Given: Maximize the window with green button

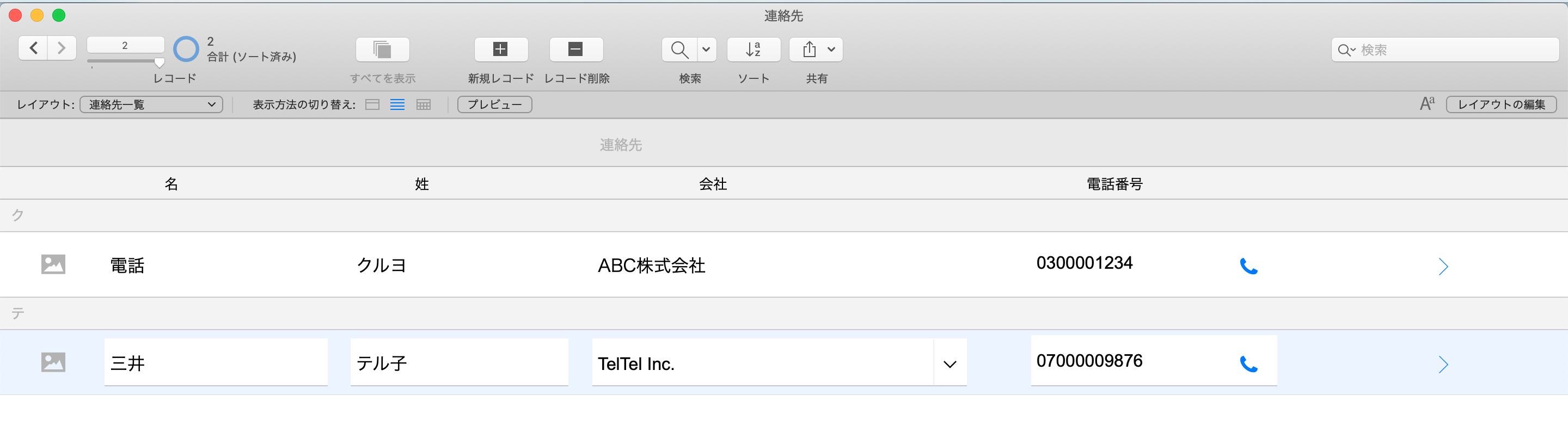Looking at the screenshot, I should 59,15.
